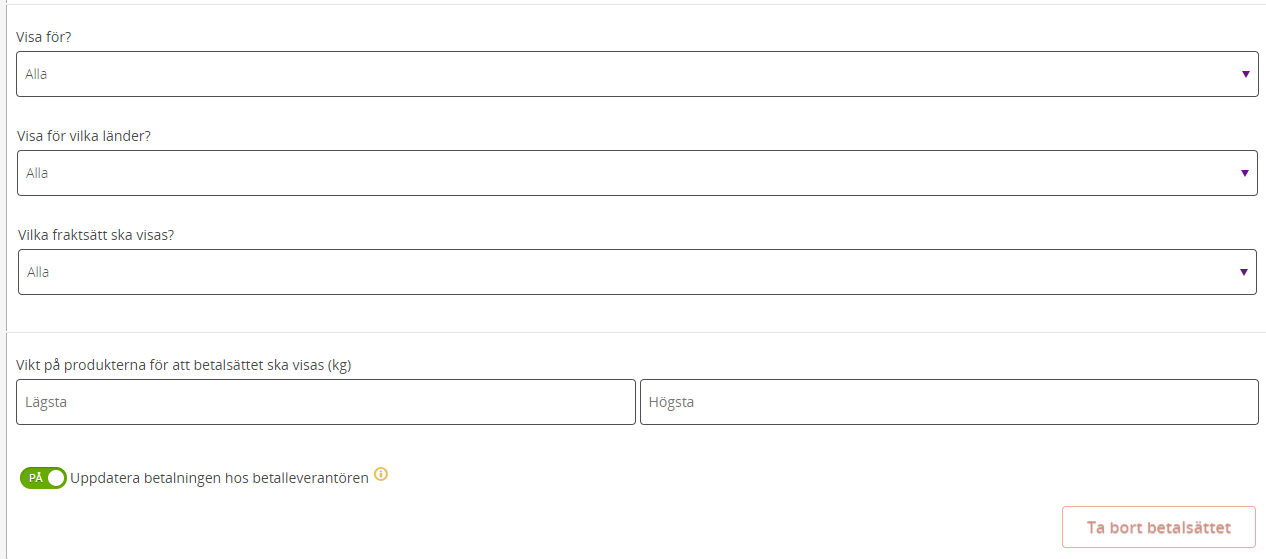Click the white knob on the PÅ switch
Image resolution: width=1266 pixels, height=559 pixels.
56,478
